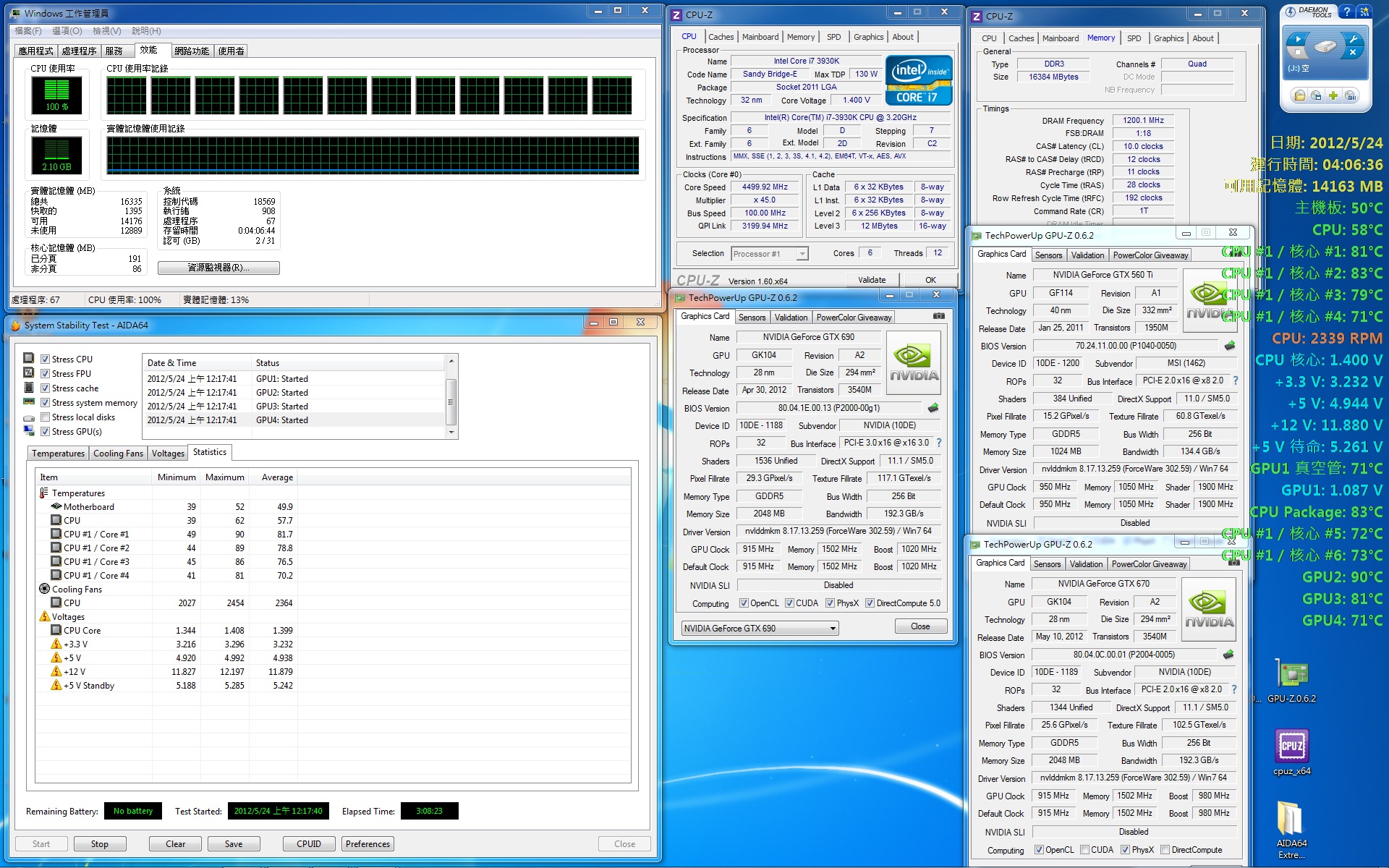Click the bus interface question mark in GTX 690 window
This screenshot has width=1389, height=868.
point(939,443)
